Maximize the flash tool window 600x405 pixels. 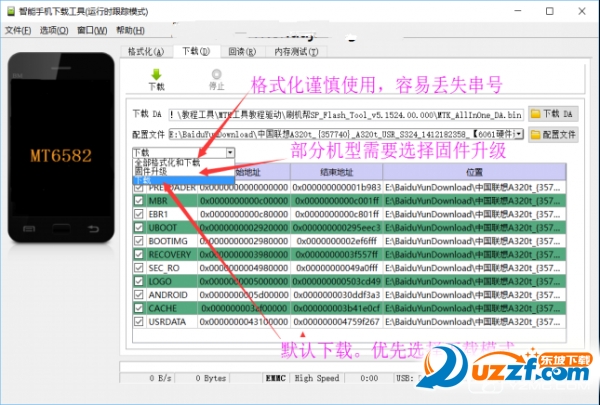pyautogui.click(x=549, y=11)
